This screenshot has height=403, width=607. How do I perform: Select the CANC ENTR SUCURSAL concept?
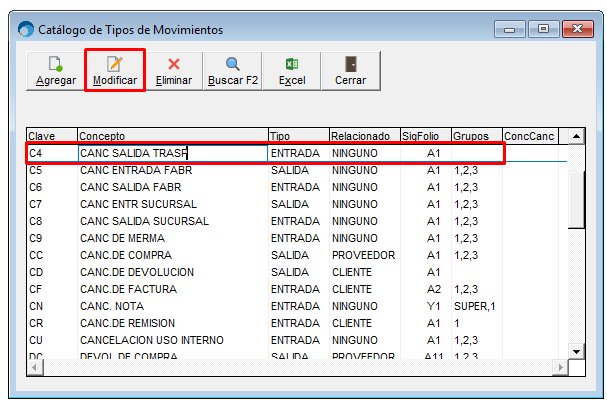tap(138, 204)
